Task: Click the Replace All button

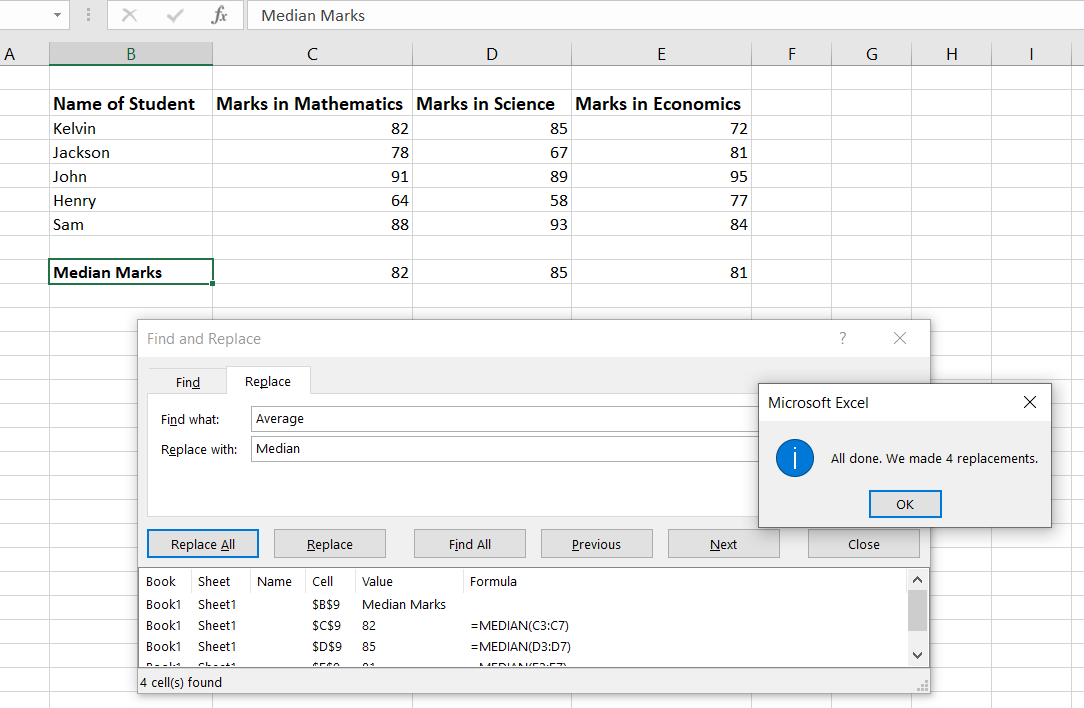Action: [203, 544]
